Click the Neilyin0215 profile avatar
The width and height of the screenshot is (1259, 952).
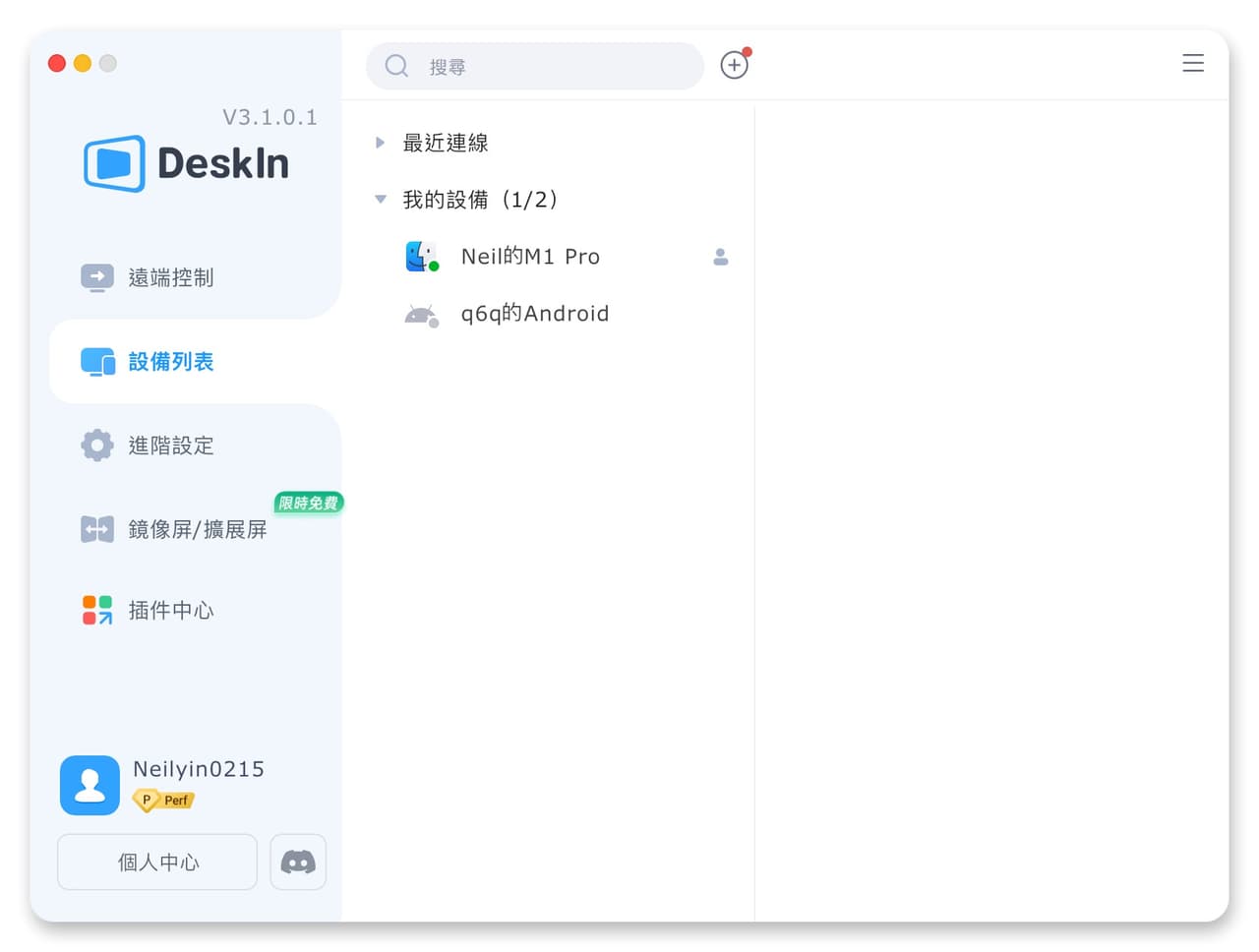point(90,785)
